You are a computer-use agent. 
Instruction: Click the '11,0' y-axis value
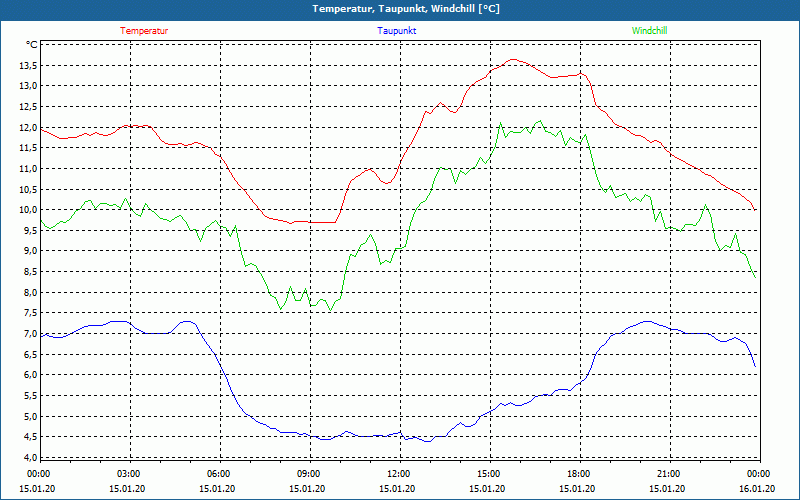pyautogui.click(x=29, y=168)
